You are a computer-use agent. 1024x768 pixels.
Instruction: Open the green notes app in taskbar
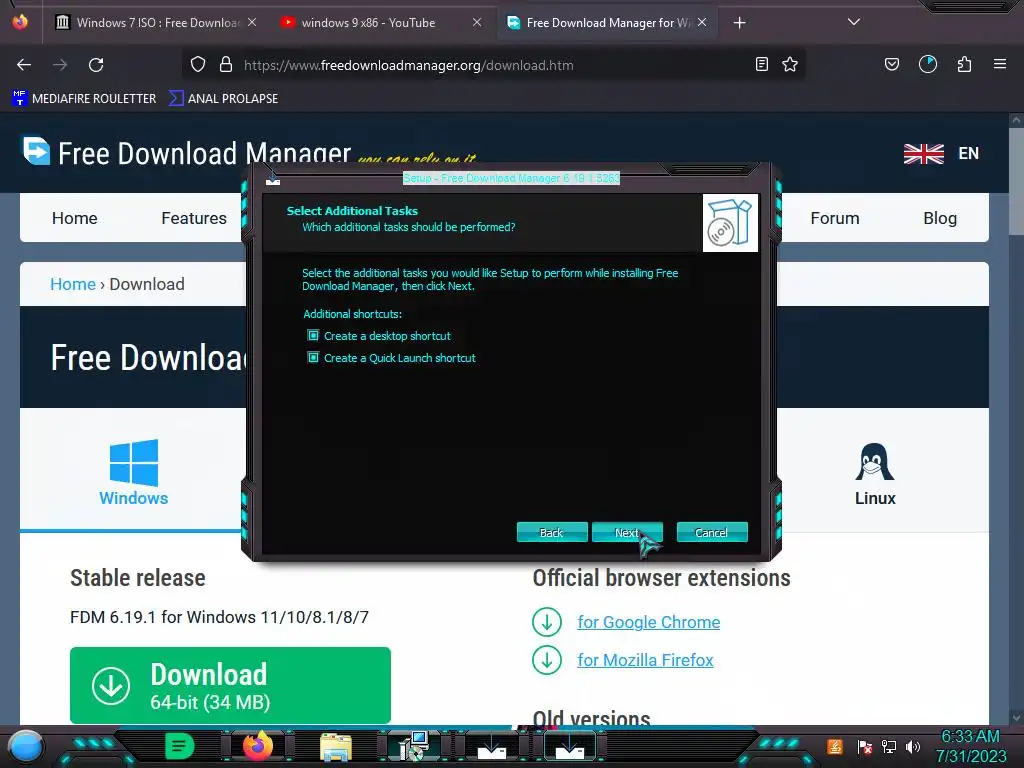tap(179, 746)
